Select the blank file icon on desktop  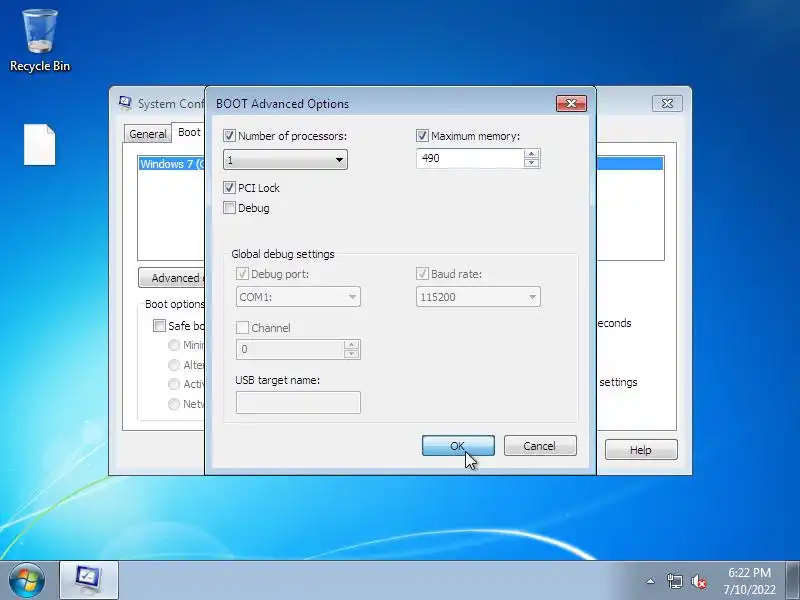39,145
